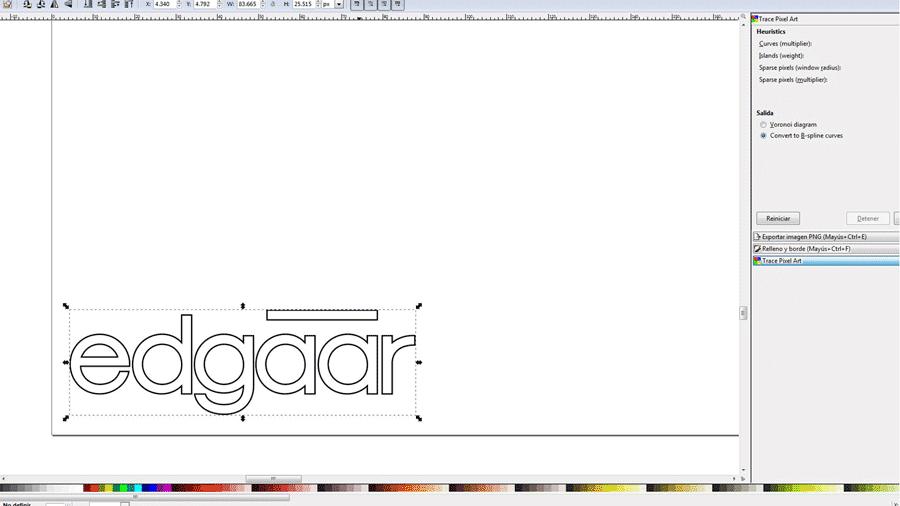Click the Detener button
Screen dimensions: 900x506
coord(867,219)
